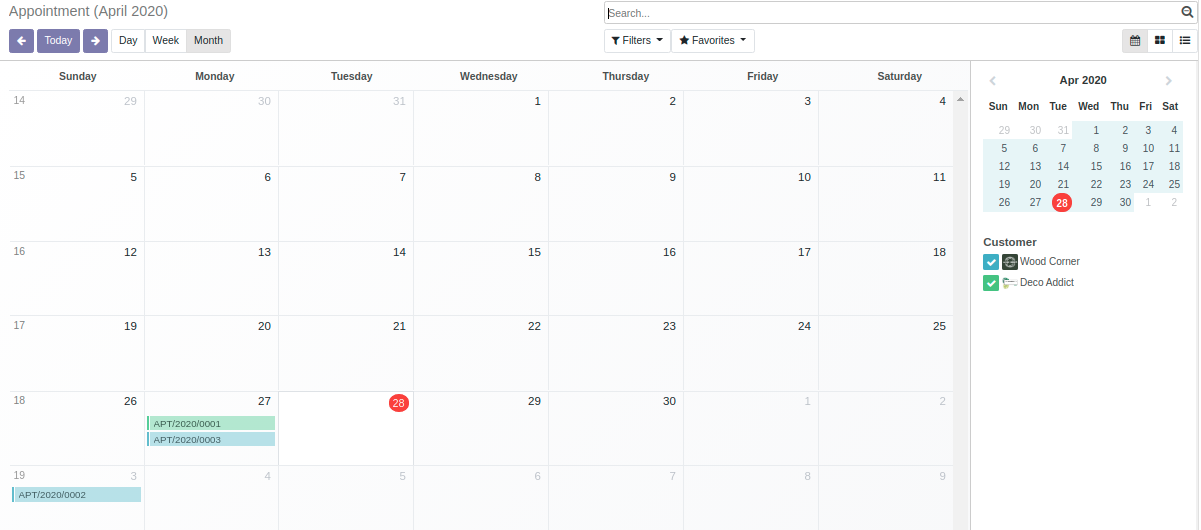Click the next period arrow button
Image resolution: width=1201 pixels, height=530 pixels.
95,41
